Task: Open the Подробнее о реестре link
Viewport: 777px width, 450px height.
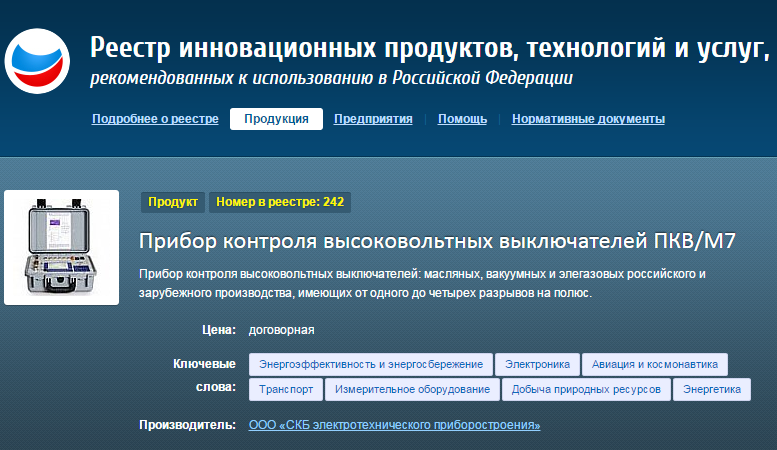Action: tap(155, 119)
